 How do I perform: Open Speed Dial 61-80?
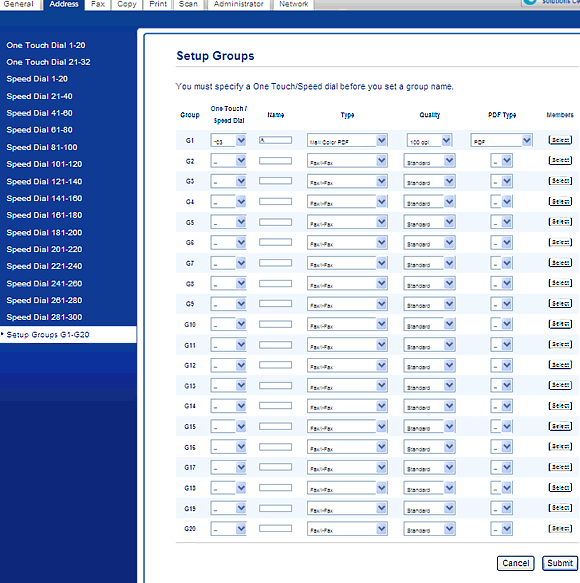39,130
